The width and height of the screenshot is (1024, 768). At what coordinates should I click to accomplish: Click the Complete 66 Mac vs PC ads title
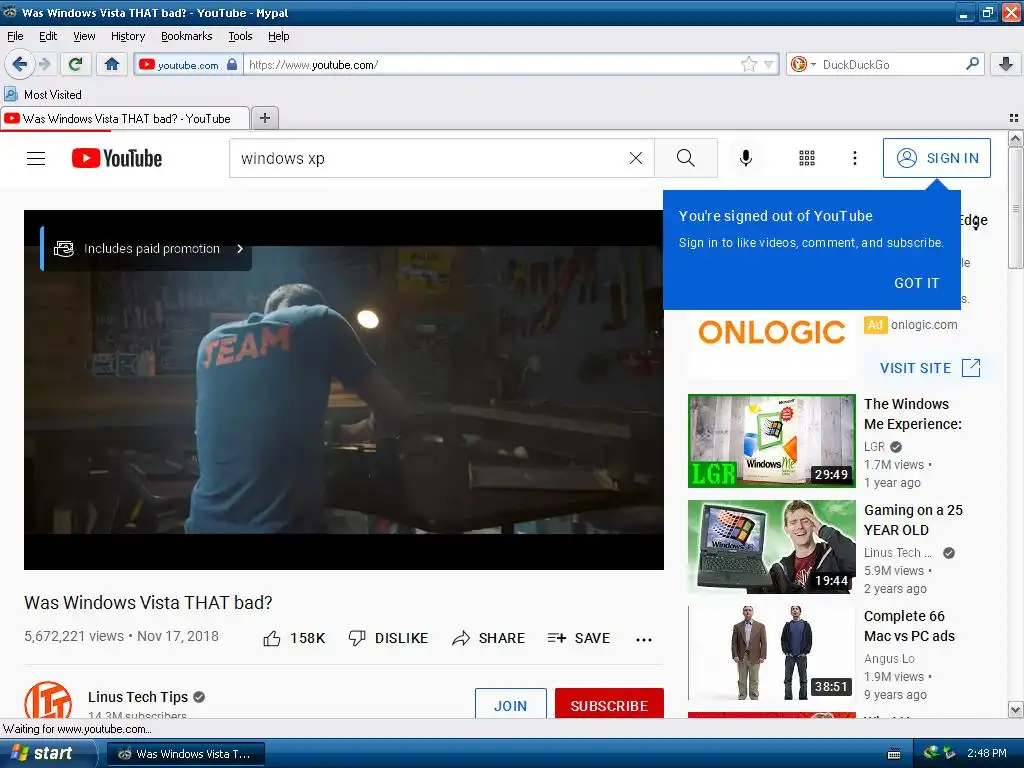click(909, 626)
